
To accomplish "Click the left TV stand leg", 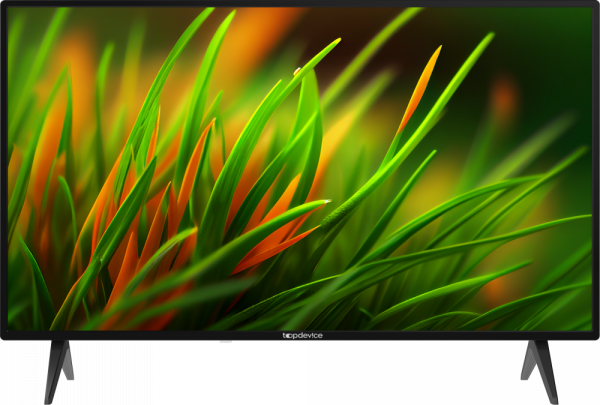I will [58, 368].
